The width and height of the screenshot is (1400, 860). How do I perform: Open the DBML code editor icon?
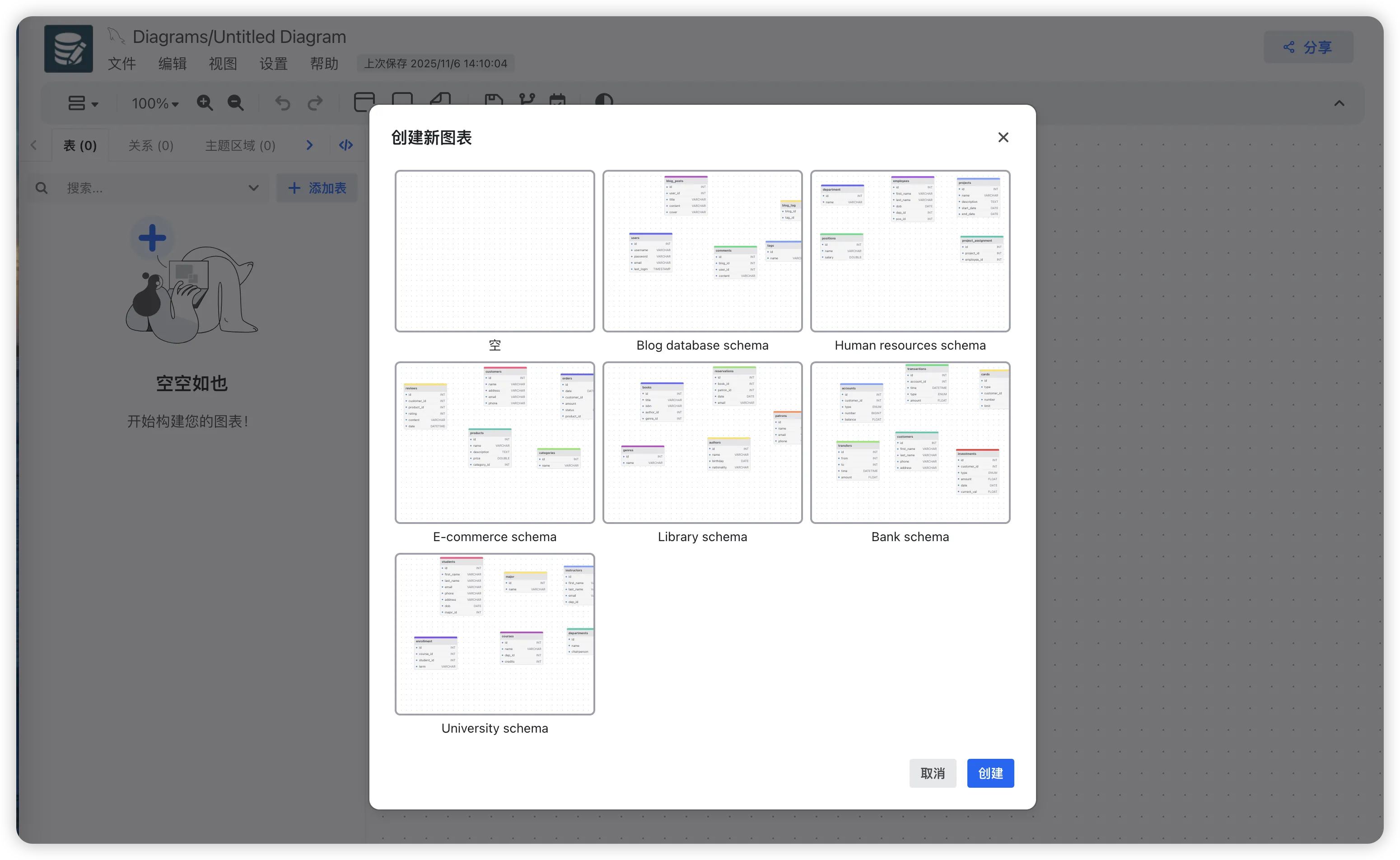click(x=346, y=145)
